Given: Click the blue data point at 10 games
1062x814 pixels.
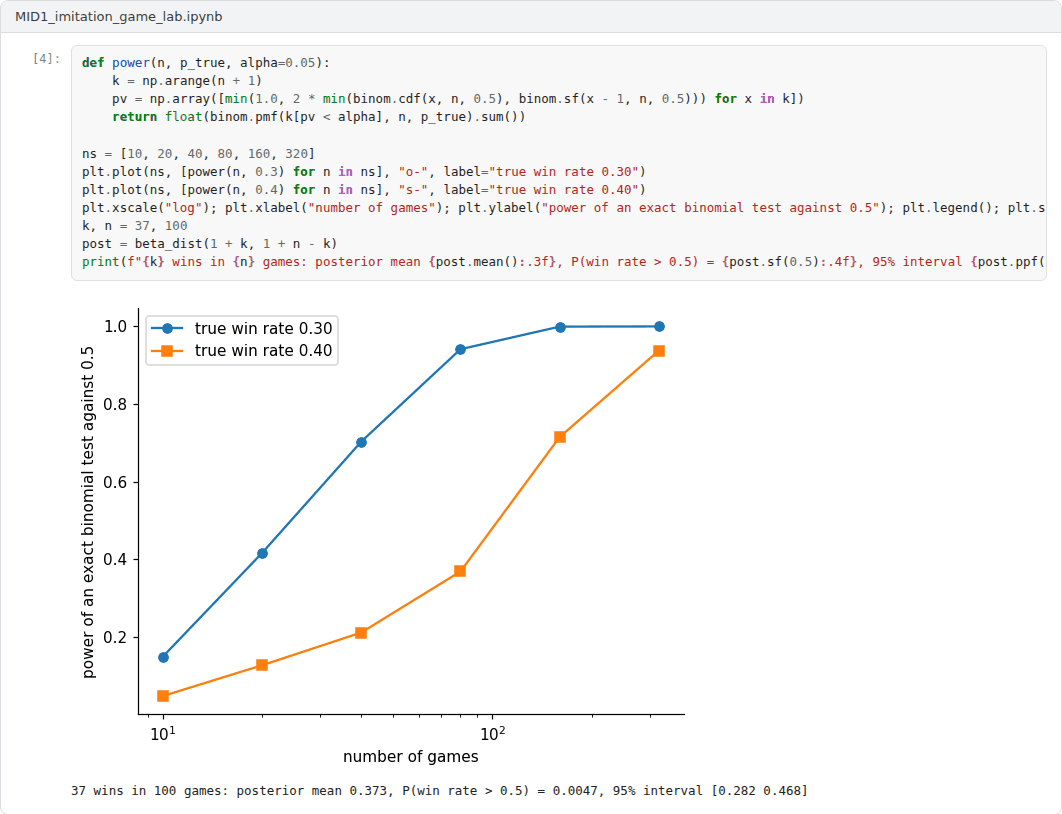Looking at the screenshot, I should click(163, 657).
